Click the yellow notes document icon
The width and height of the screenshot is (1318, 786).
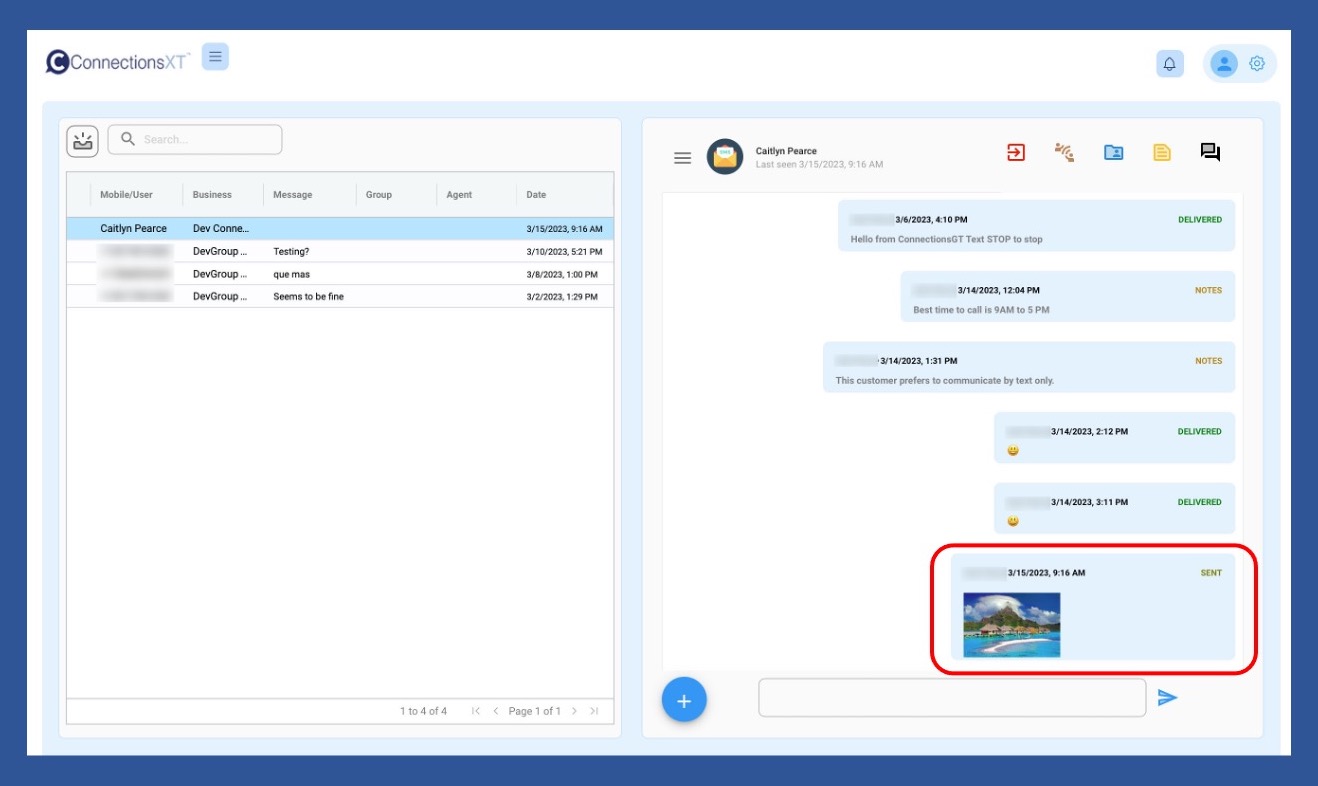[1161, 153]
